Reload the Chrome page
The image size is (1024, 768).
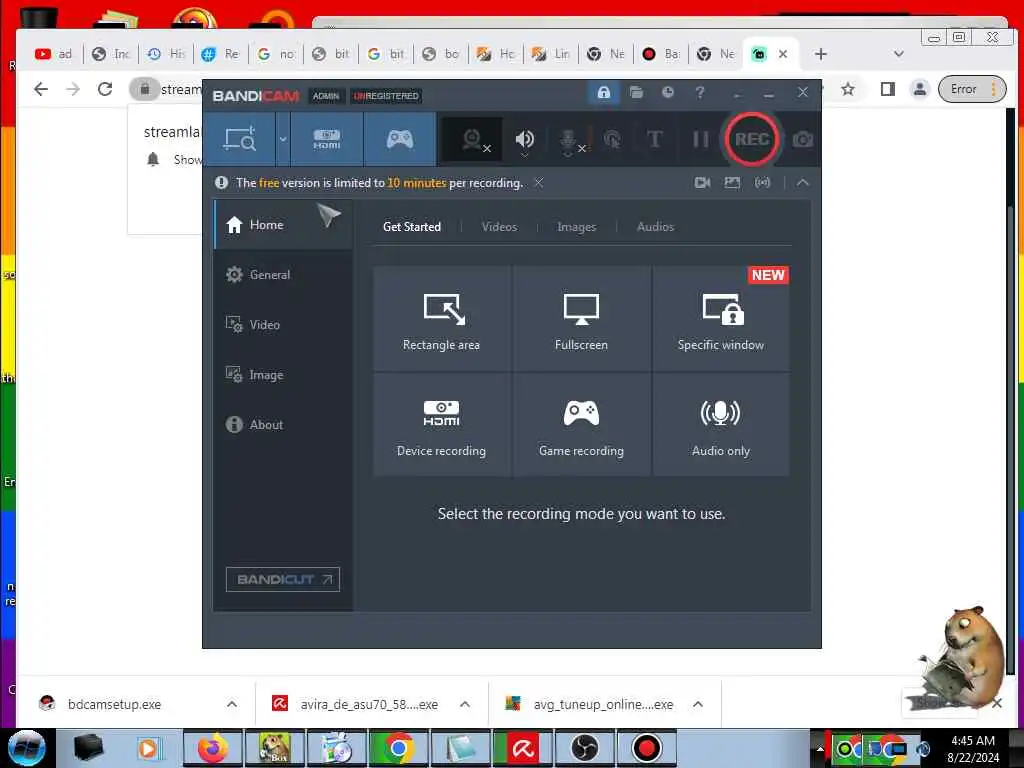tap(104, 89)
